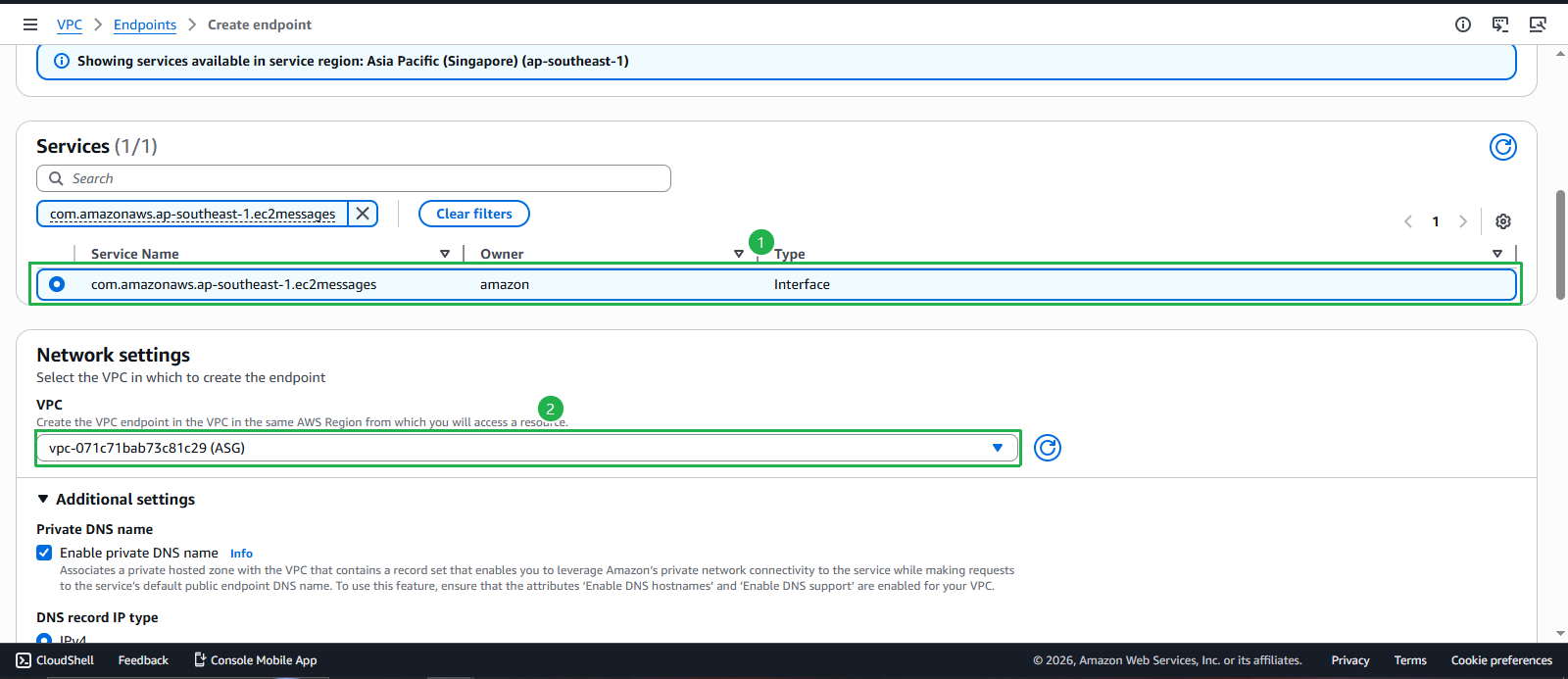Image resolution: width=1568 pixels, height=679 pixels.
Task: Open the Terms footer link
Action: point(1410,660)
